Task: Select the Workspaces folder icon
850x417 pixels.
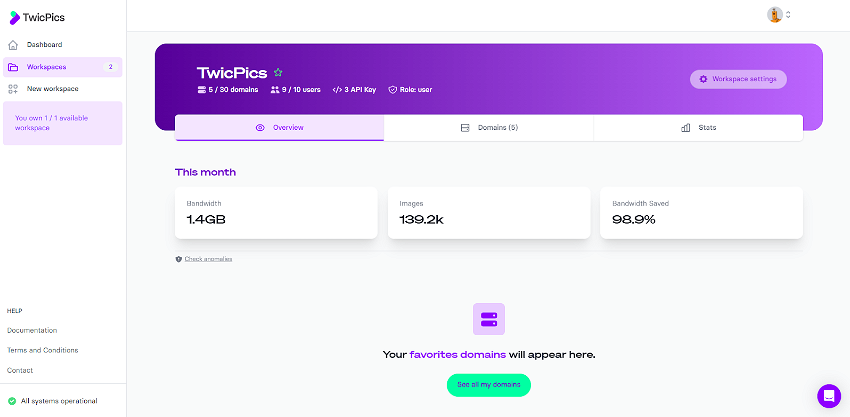Action: tap(14, 67)
